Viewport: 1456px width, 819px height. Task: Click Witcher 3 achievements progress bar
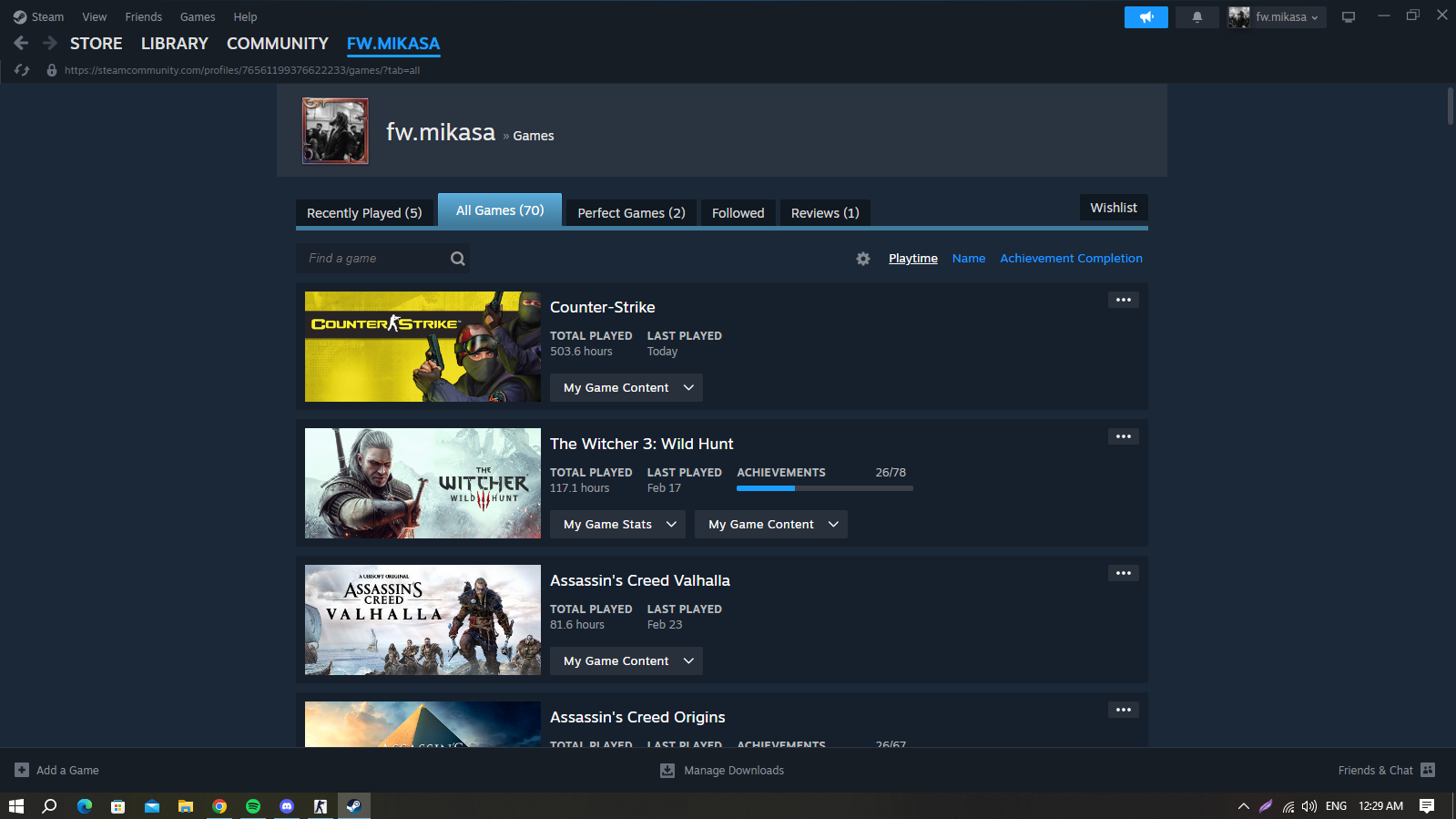[824, 488]
